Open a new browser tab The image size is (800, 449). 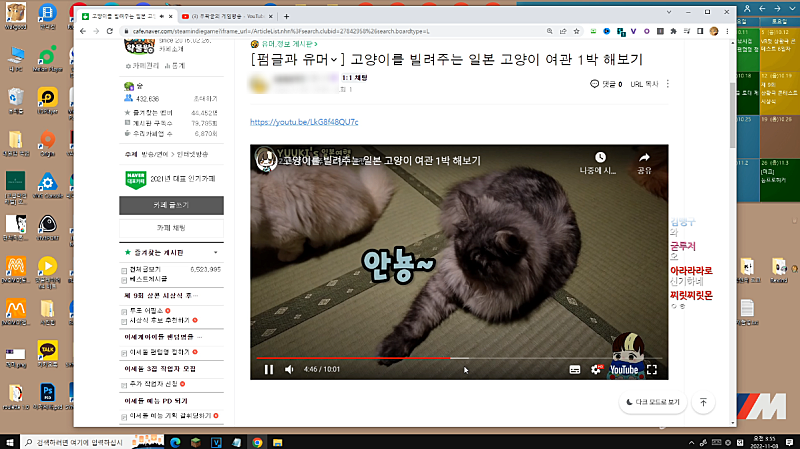287,17
